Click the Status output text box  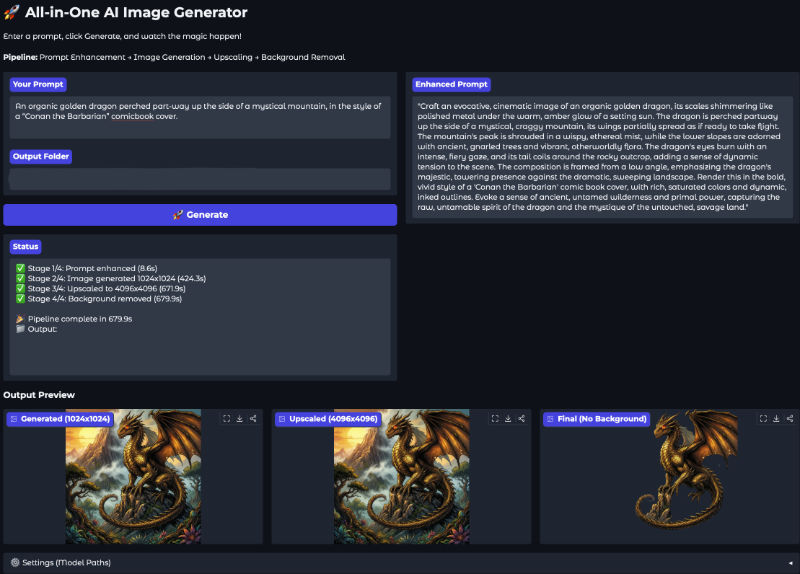coord(200,315)
